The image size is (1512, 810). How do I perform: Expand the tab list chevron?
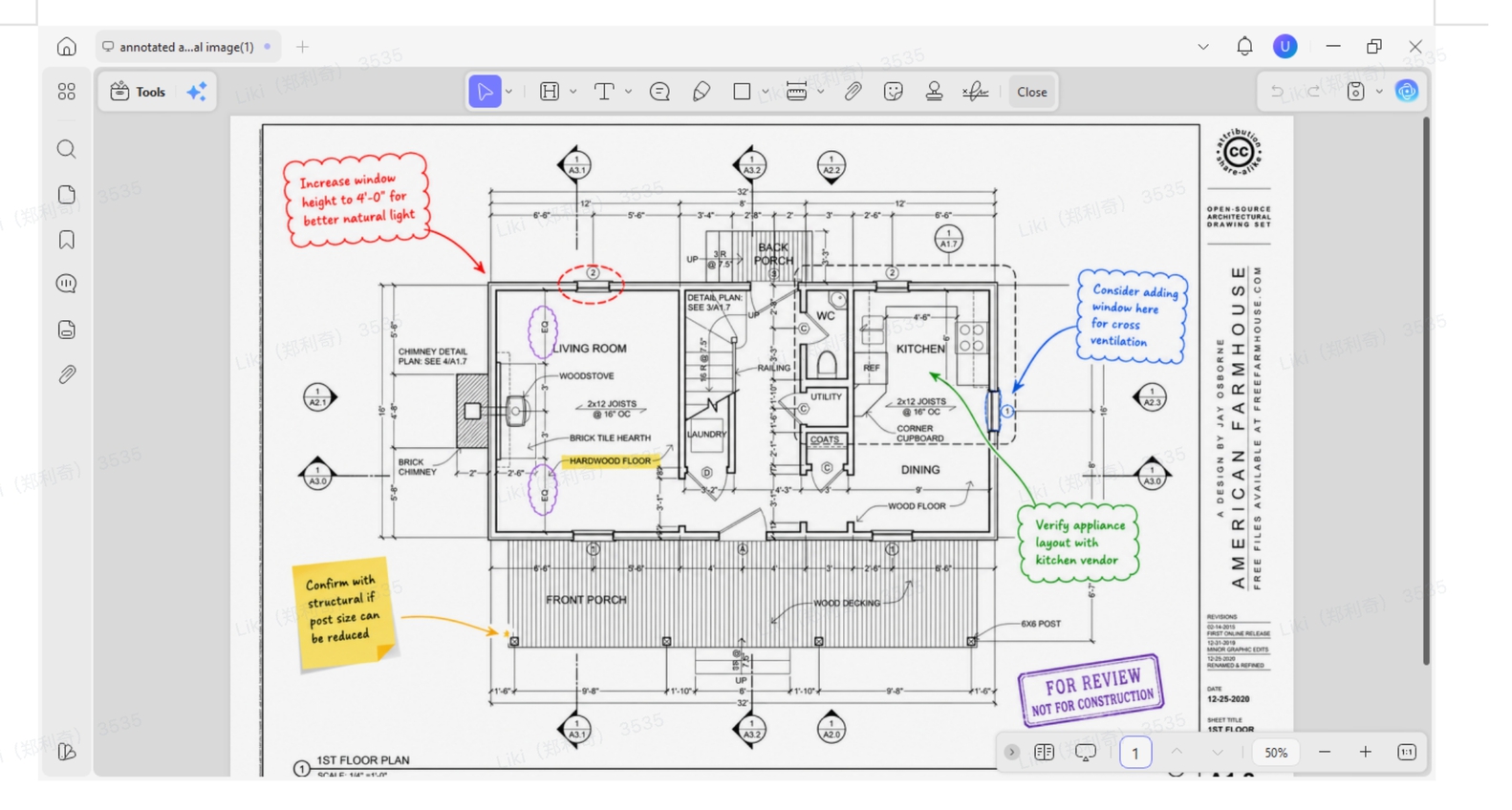[1203, 46]
